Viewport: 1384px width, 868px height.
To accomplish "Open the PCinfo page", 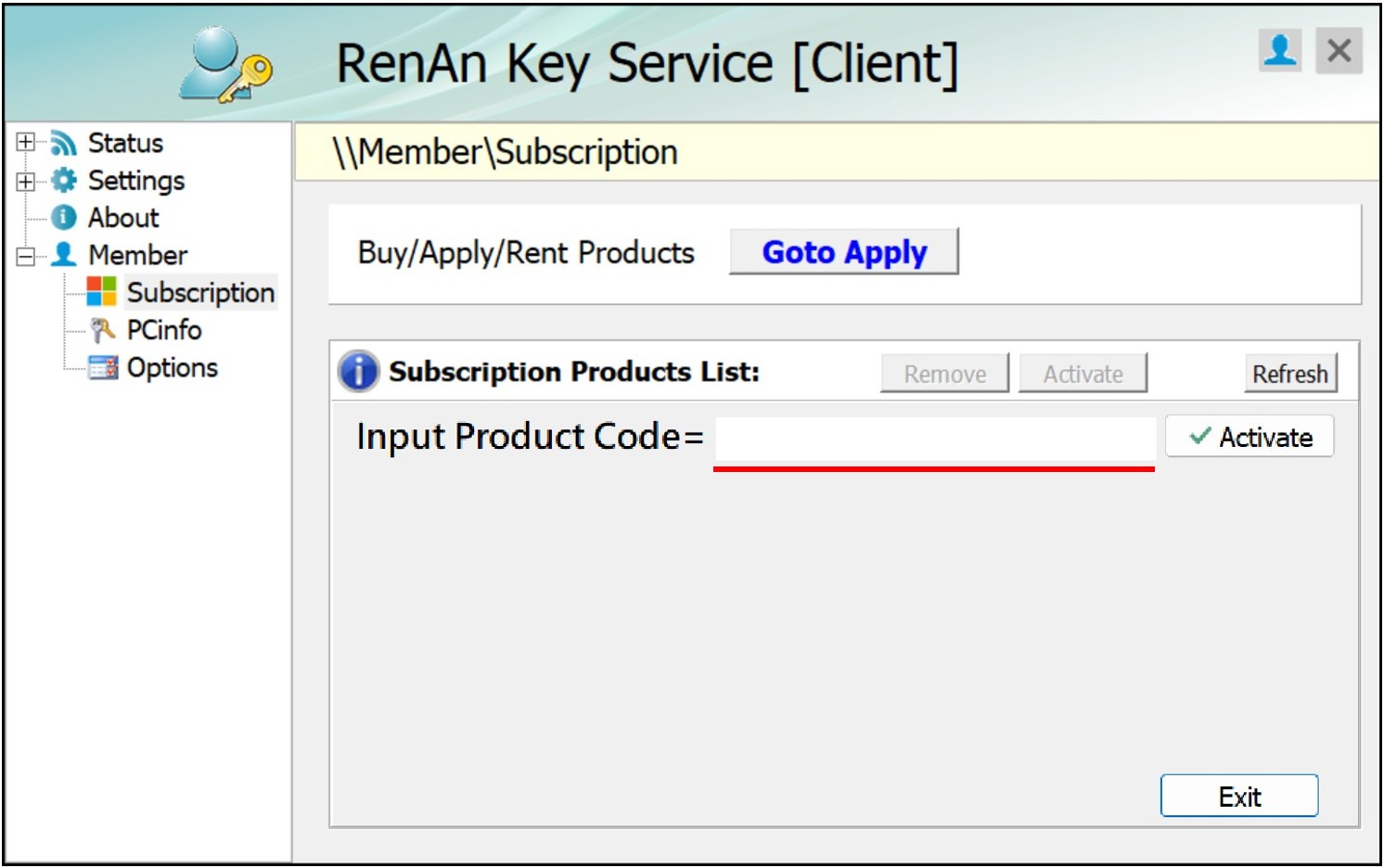I will tap(164, 329).
